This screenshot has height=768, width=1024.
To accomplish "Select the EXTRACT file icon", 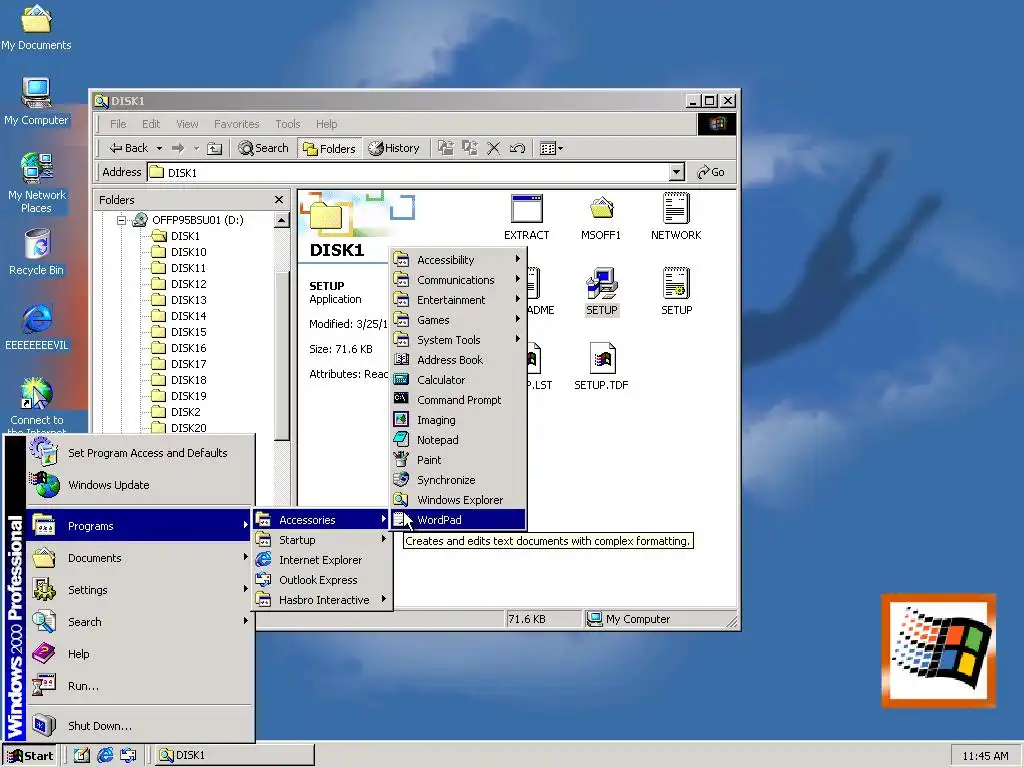I will click(526, 217).
